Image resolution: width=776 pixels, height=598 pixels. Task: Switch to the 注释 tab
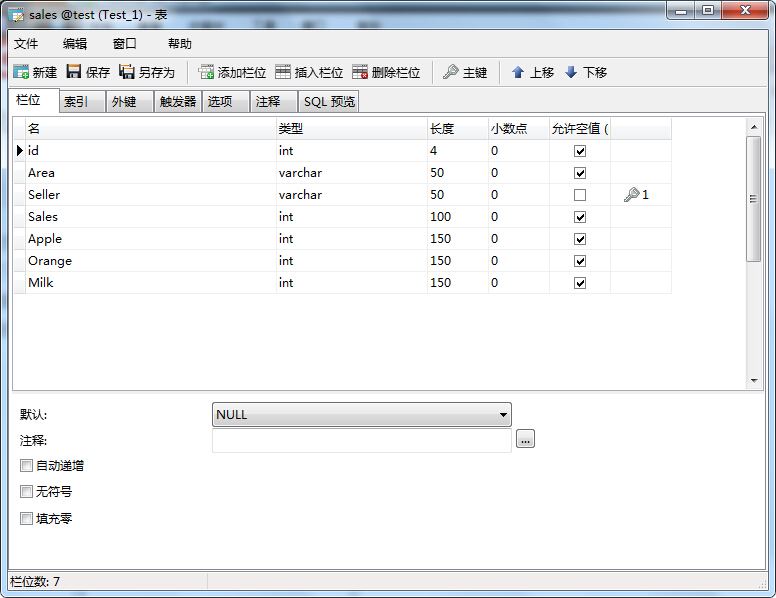274,101
